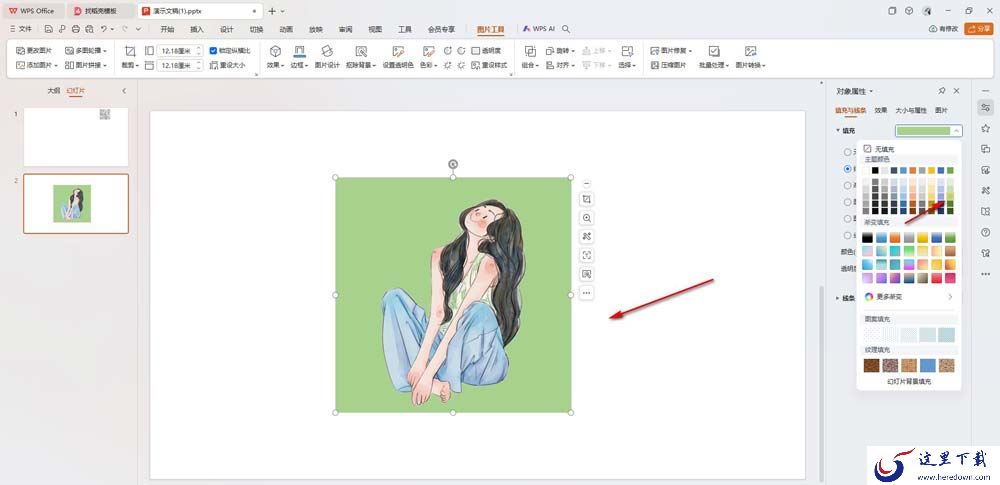Expand More Gradients (更多渐变)

[909, 297]
